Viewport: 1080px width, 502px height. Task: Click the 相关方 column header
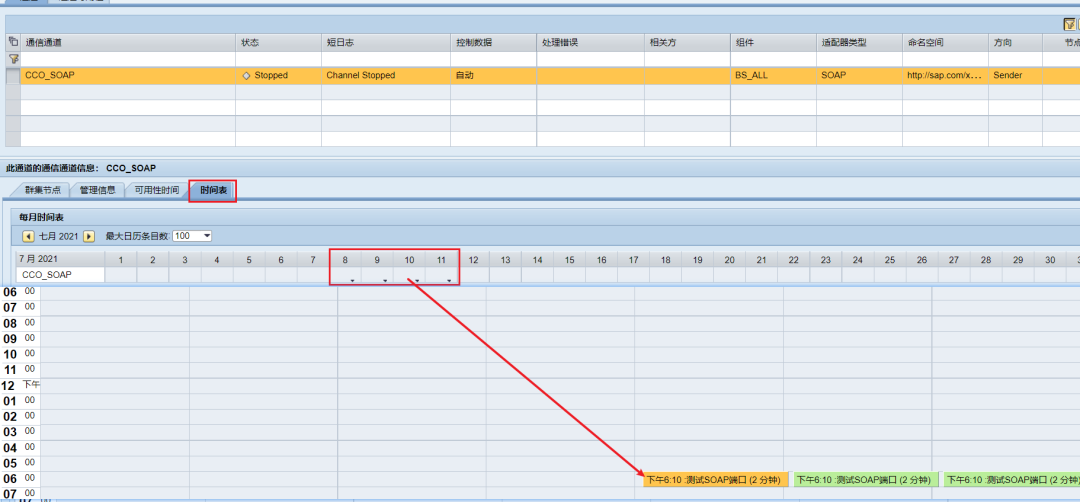pos(687,43)
